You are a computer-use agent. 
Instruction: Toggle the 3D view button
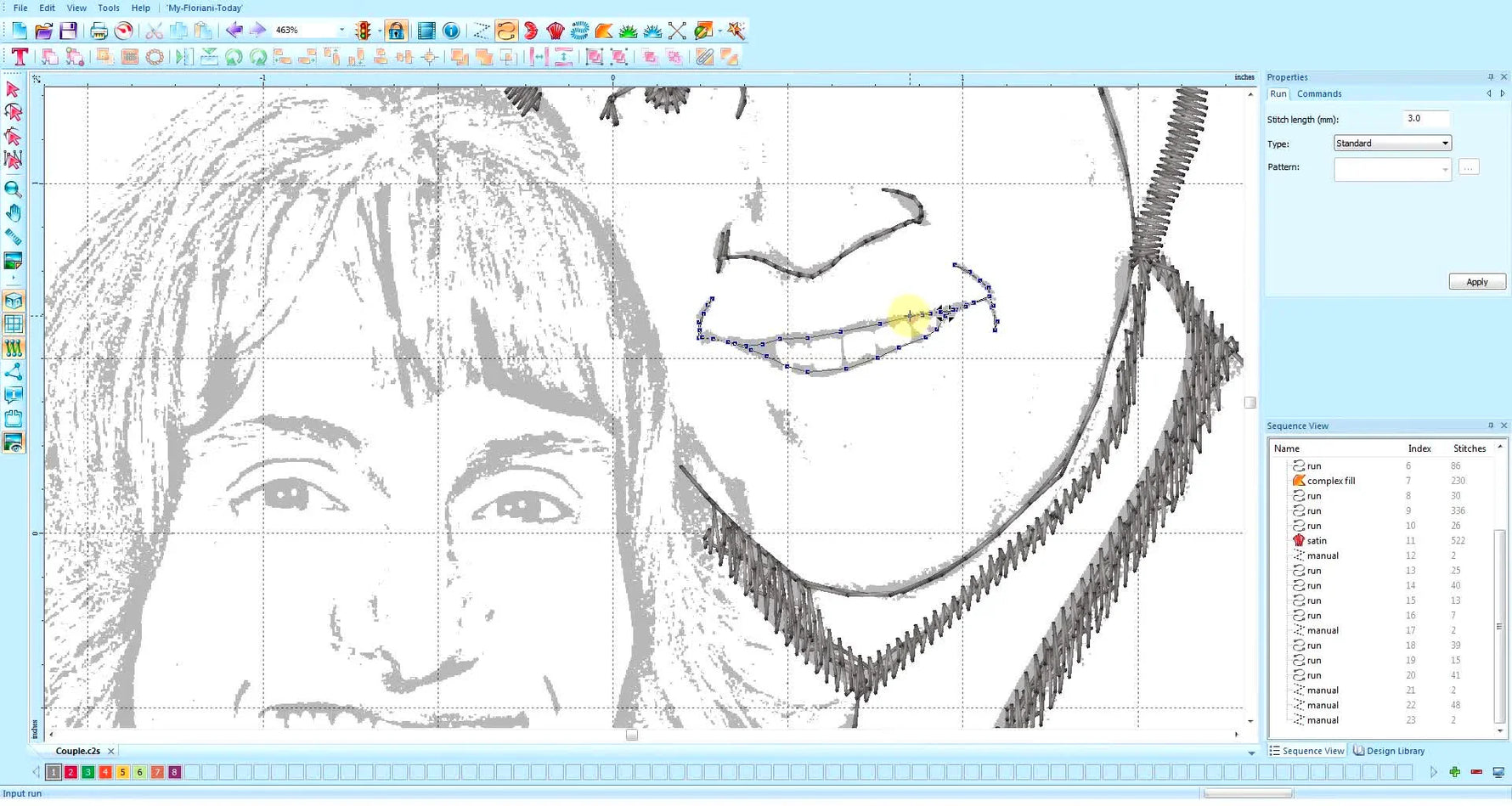14,301
